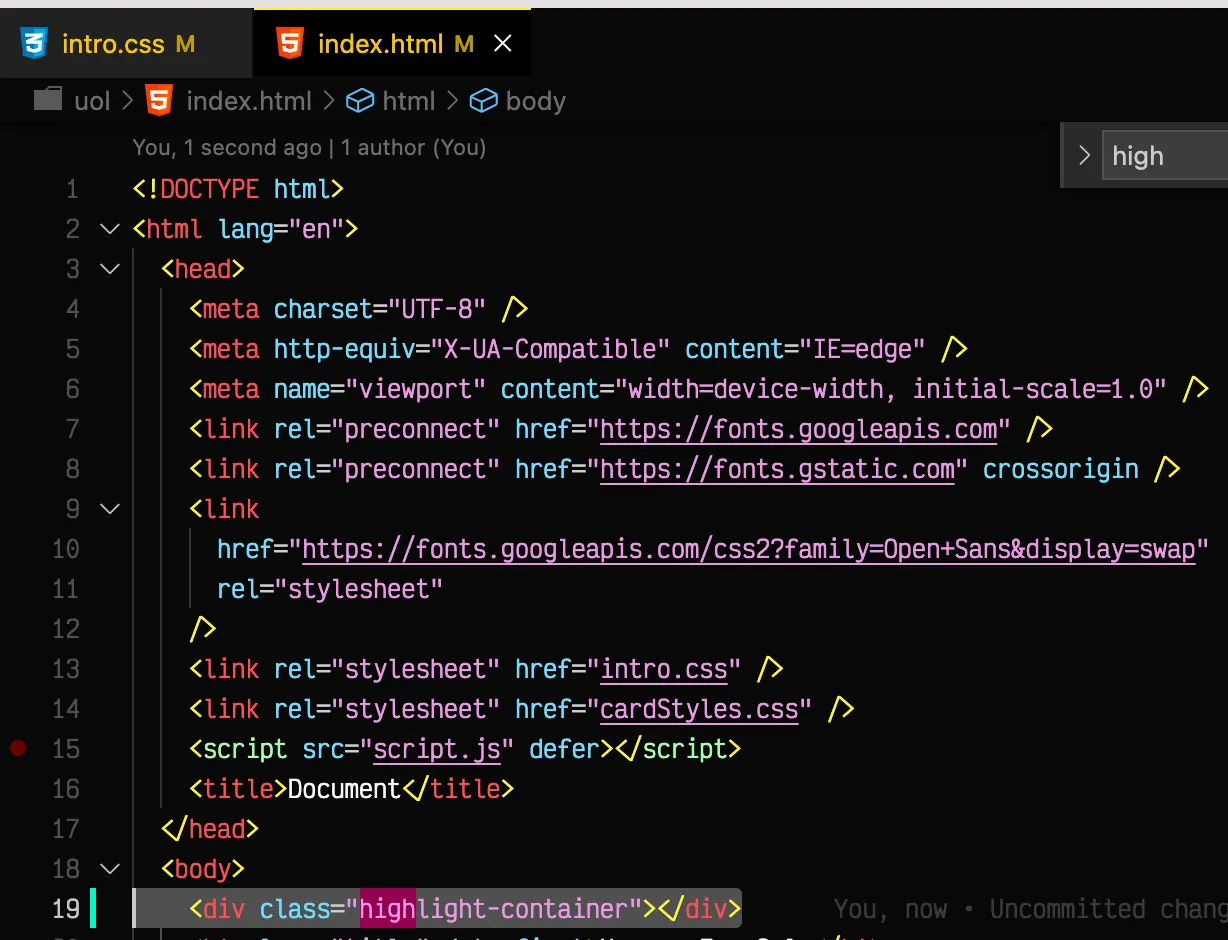
Task: Open the script.js src link
Action: [436, 749]
